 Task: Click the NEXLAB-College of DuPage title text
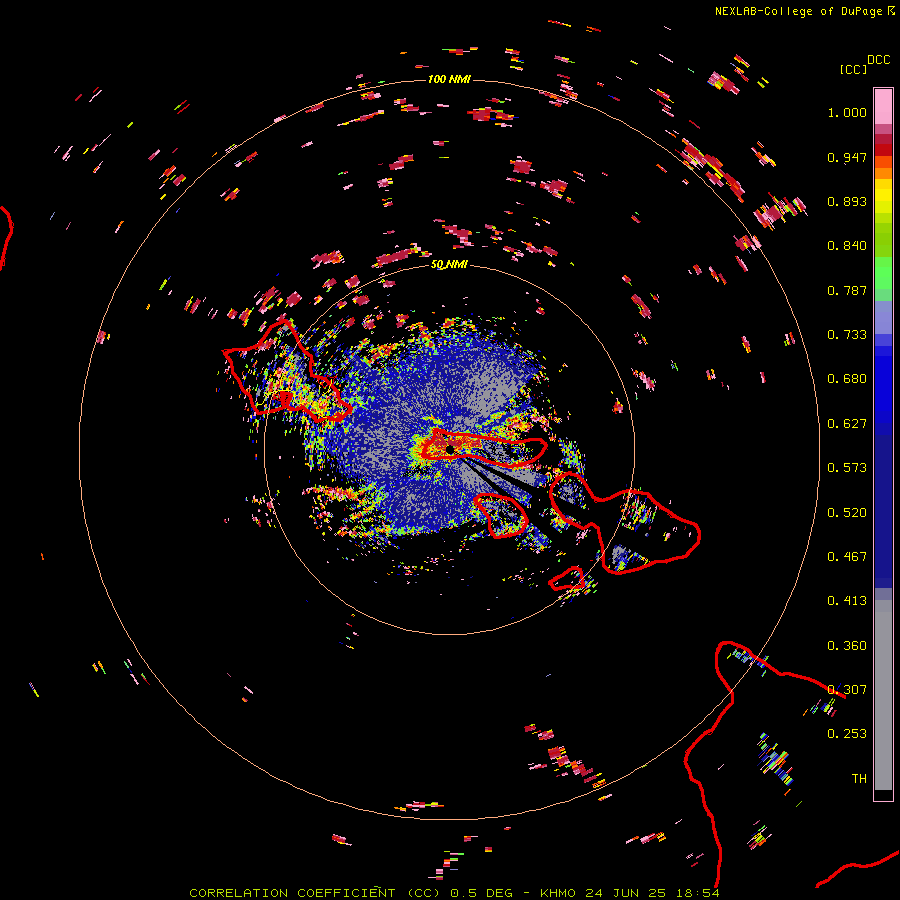tap(799, 11)
